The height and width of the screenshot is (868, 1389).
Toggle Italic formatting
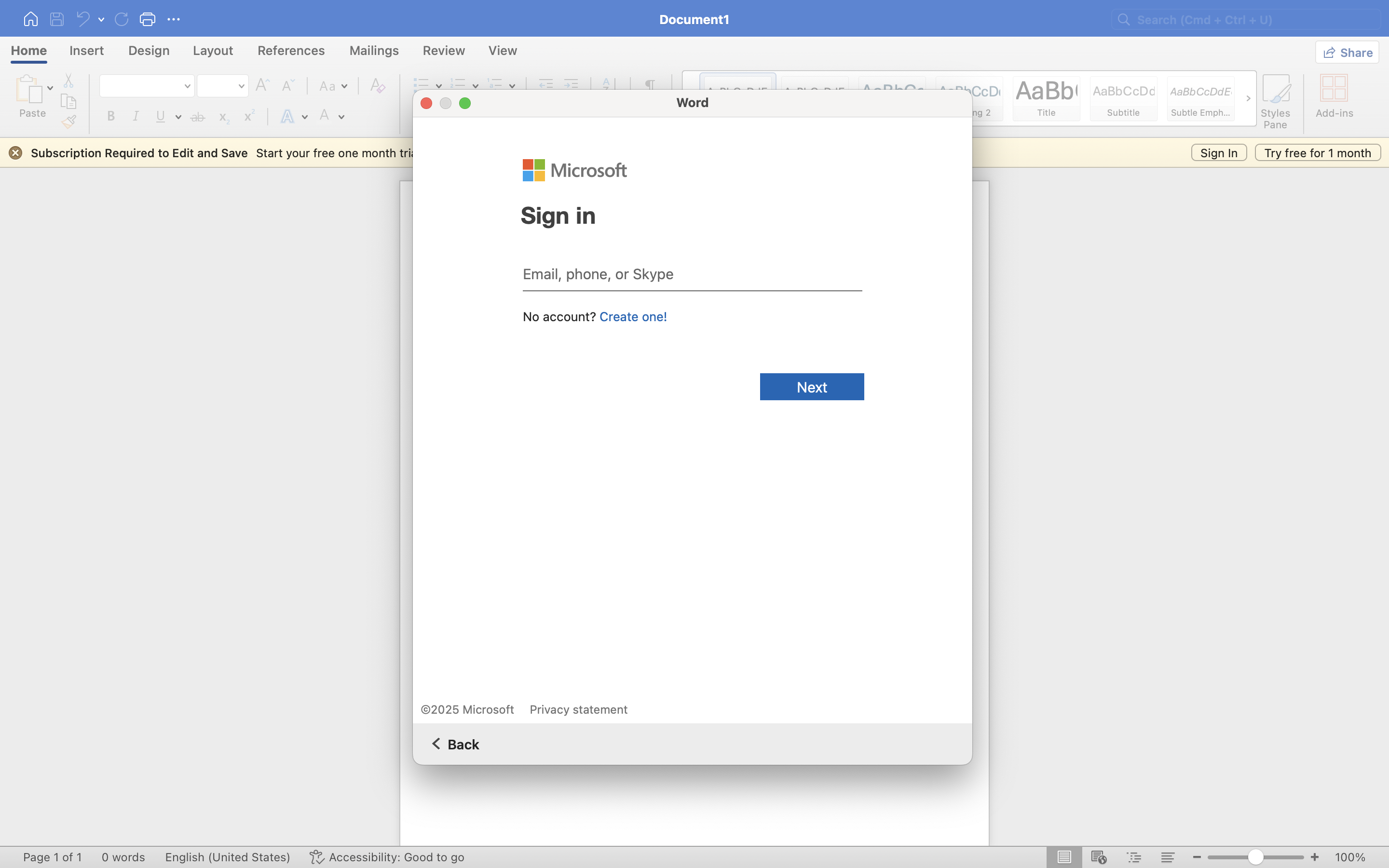tap(136, 116)
